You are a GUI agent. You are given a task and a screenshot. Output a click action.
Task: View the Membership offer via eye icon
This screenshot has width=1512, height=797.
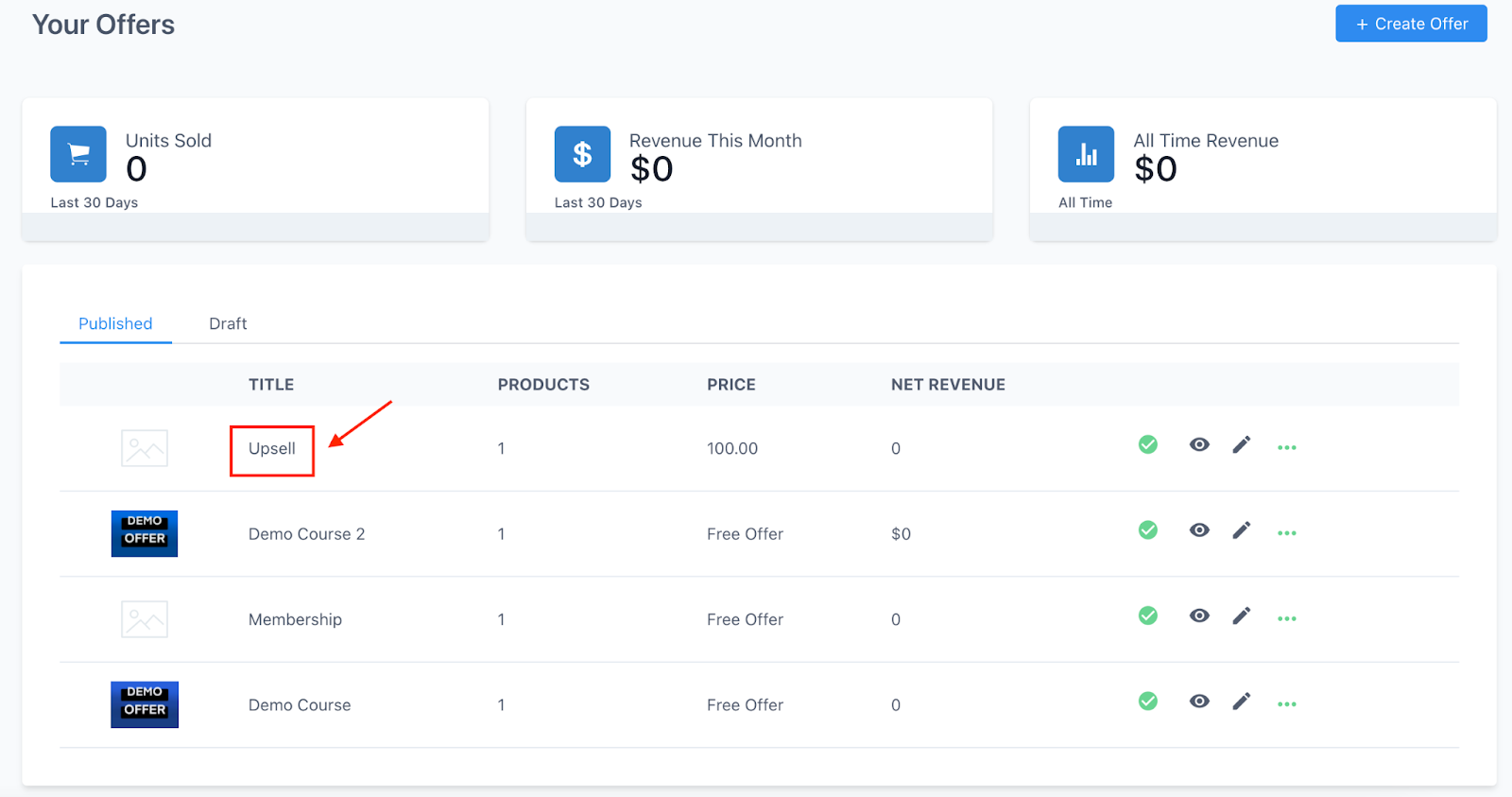click(1199, 615)
